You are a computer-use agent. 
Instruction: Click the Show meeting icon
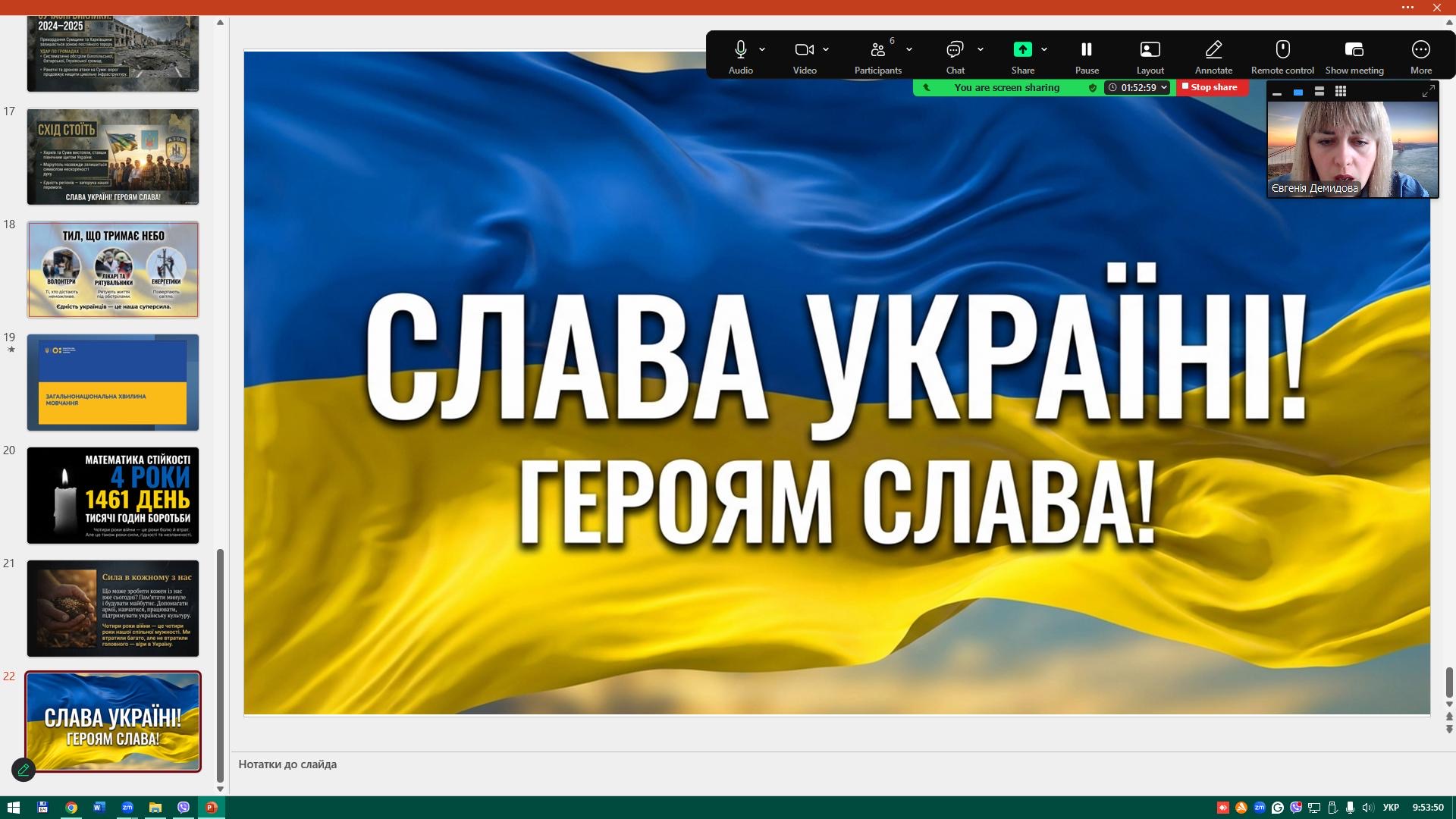pos(1354,50)
